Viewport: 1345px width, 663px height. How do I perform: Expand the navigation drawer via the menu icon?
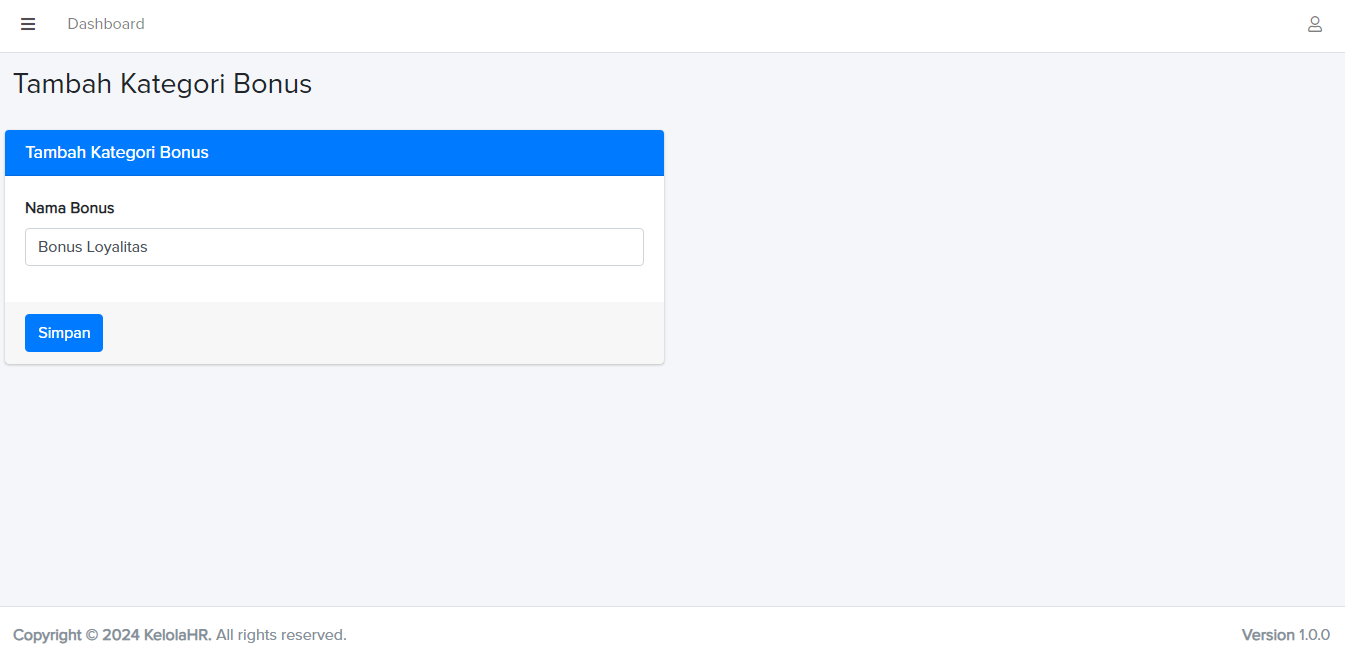[x=28, y=24]
